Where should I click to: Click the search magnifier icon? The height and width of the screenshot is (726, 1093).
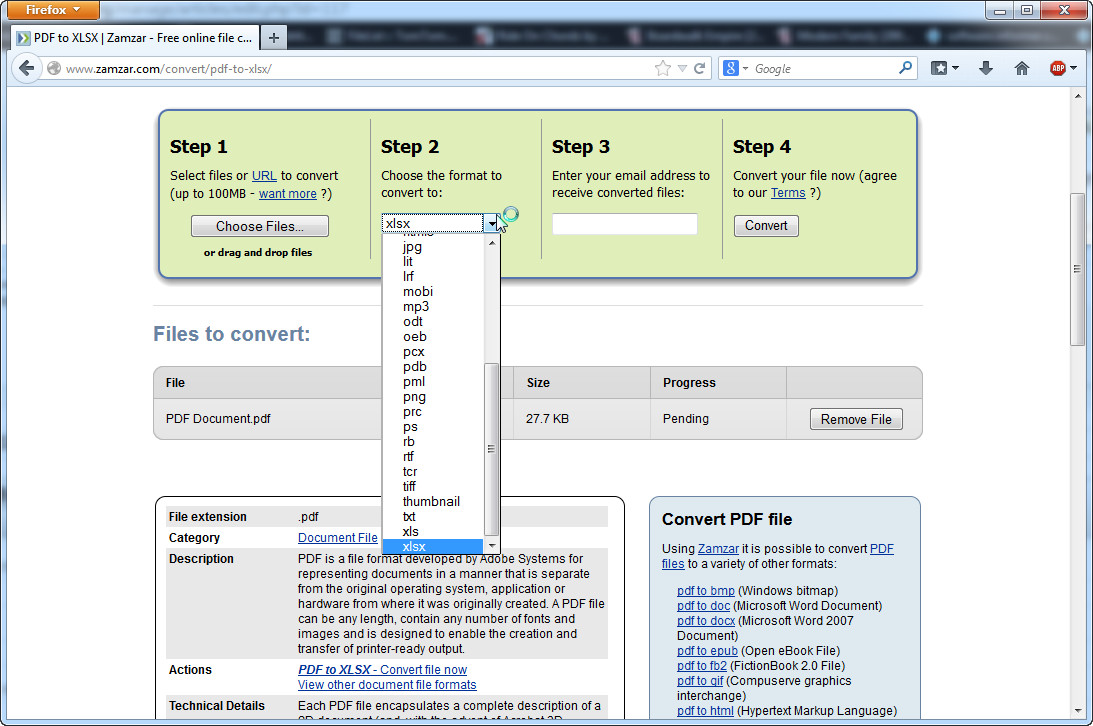tap(905, 68)
